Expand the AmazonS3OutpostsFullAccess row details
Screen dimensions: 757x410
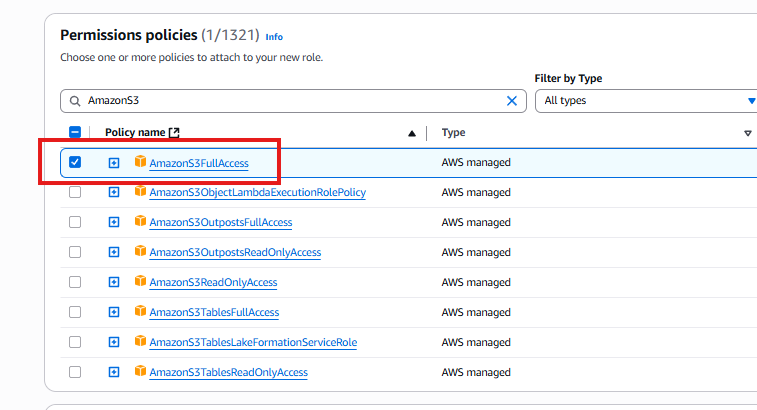coord(114,222)
